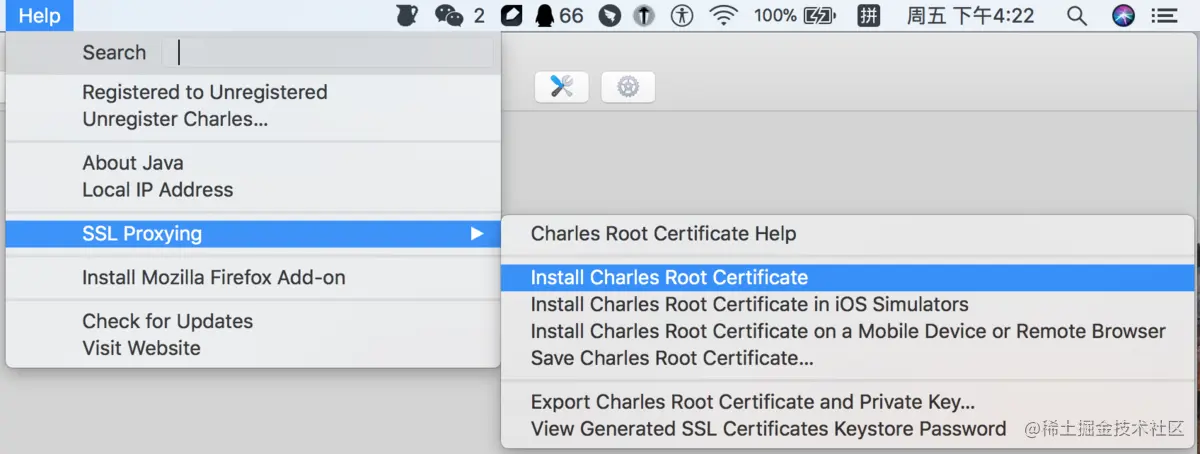Open the QQ penguin menu bar icon
The width and height of the screenshot is (1200, 454).
point(546,16)
